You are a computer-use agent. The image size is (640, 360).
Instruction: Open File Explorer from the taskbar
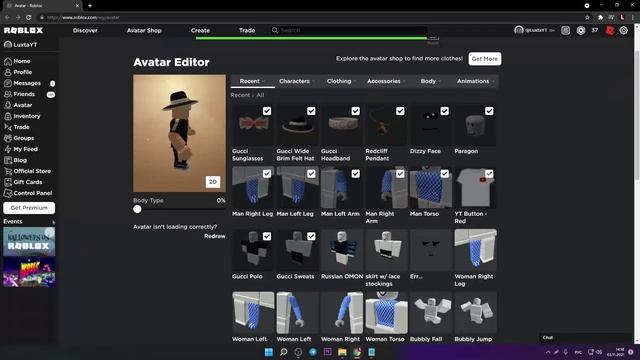click(x=342, y=352)
